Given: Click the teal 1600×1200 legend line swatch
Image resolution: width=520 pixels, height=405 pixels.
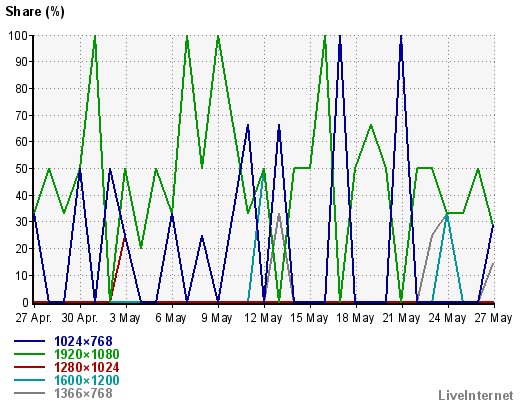Looking at the screenshot, I should (29, 380).
